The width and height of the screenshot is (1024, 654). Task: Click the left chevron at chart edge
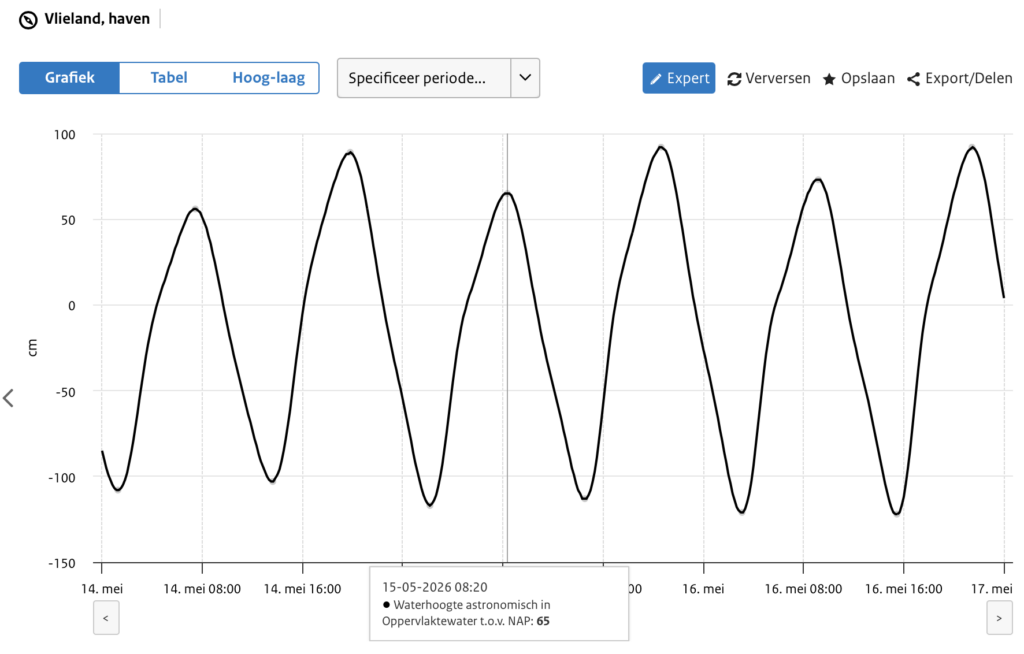pyautogui.click(x=9, y=398)
